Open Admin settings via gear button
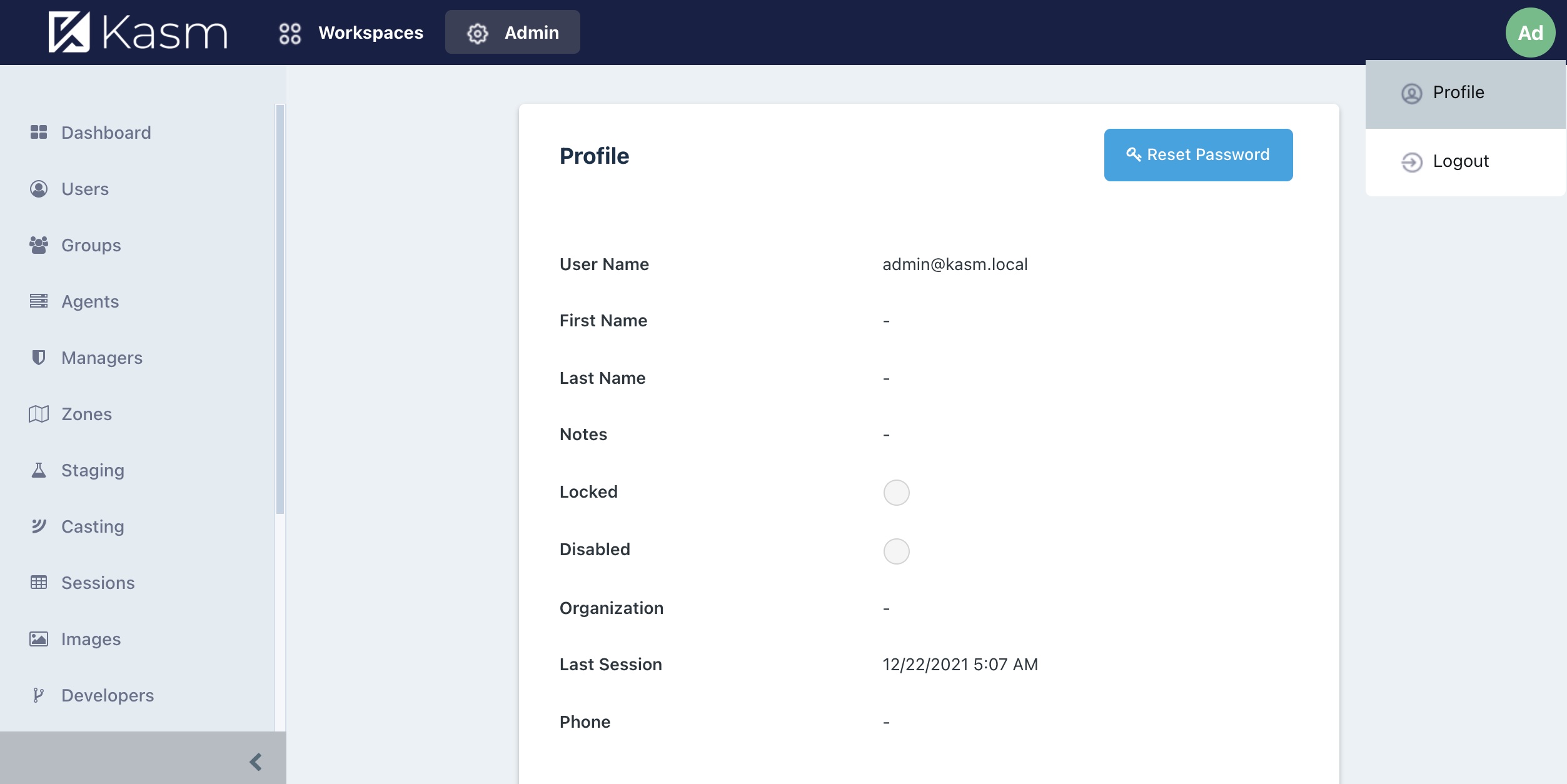This screenshot has width=1567, height=784. tap(477, 32)
